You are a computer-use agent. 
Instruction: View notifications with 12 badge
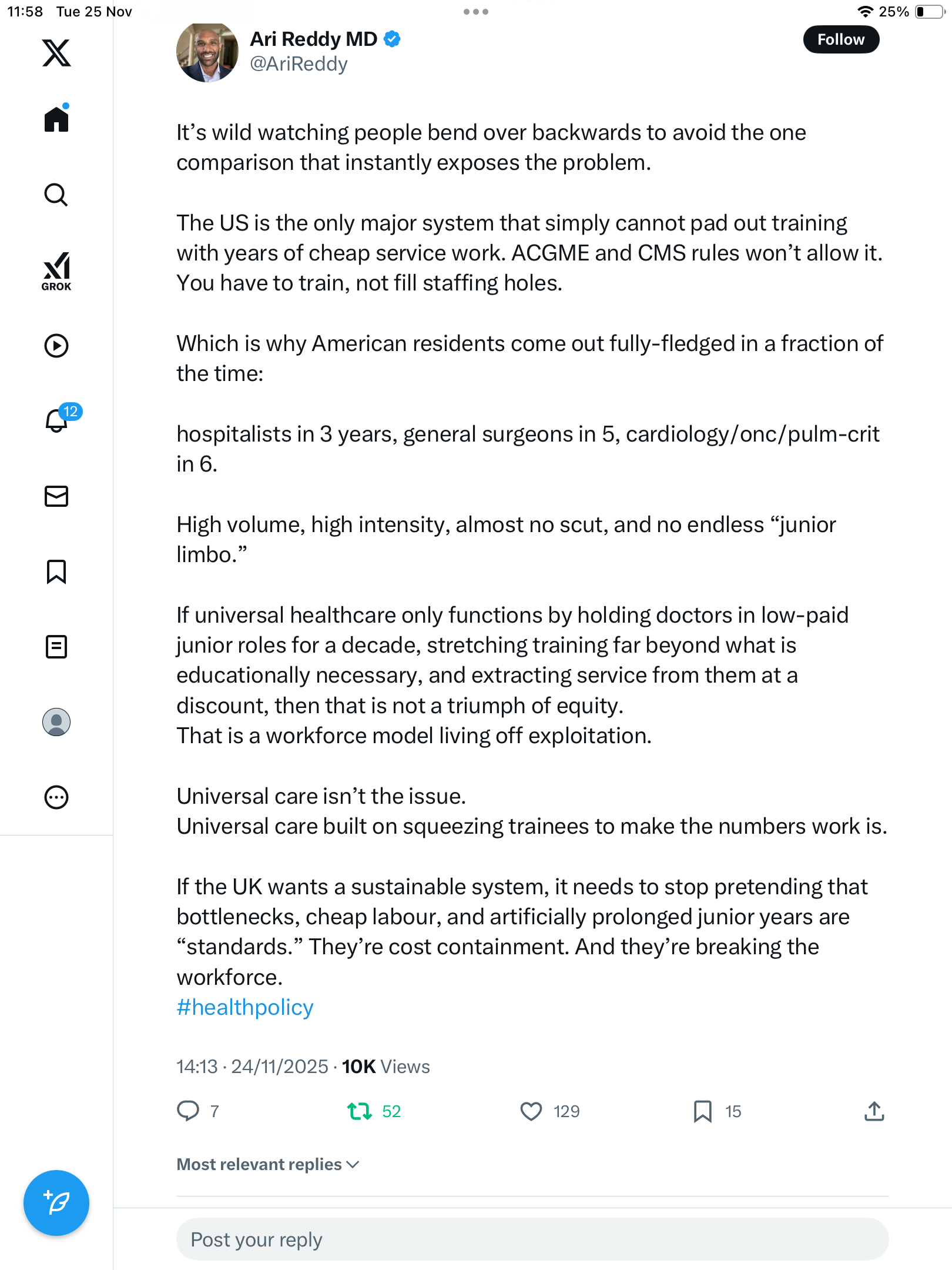coord(58,420)
